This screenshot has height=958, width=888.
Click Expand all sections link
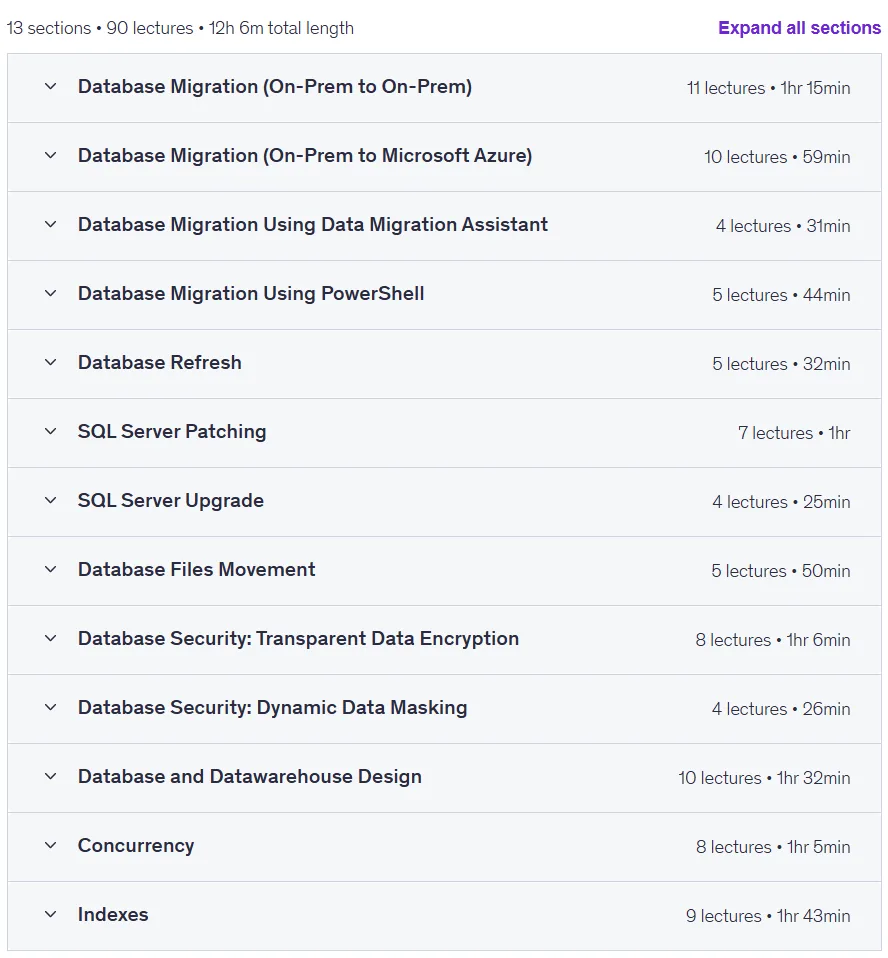(x=799, y=28)
